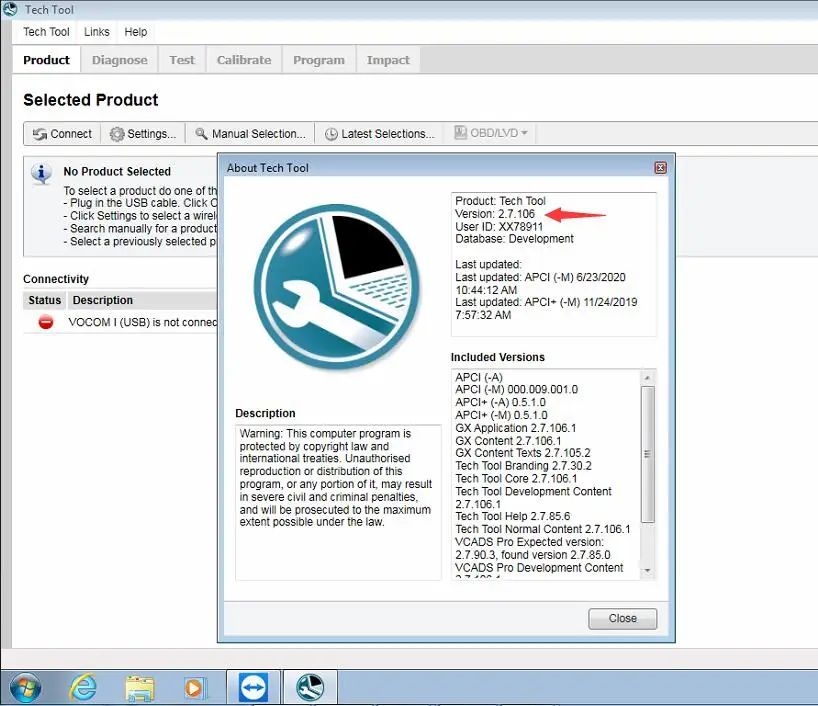
Task: Click the red VOCOM not connected status icon
Action: tap(46, 322)
